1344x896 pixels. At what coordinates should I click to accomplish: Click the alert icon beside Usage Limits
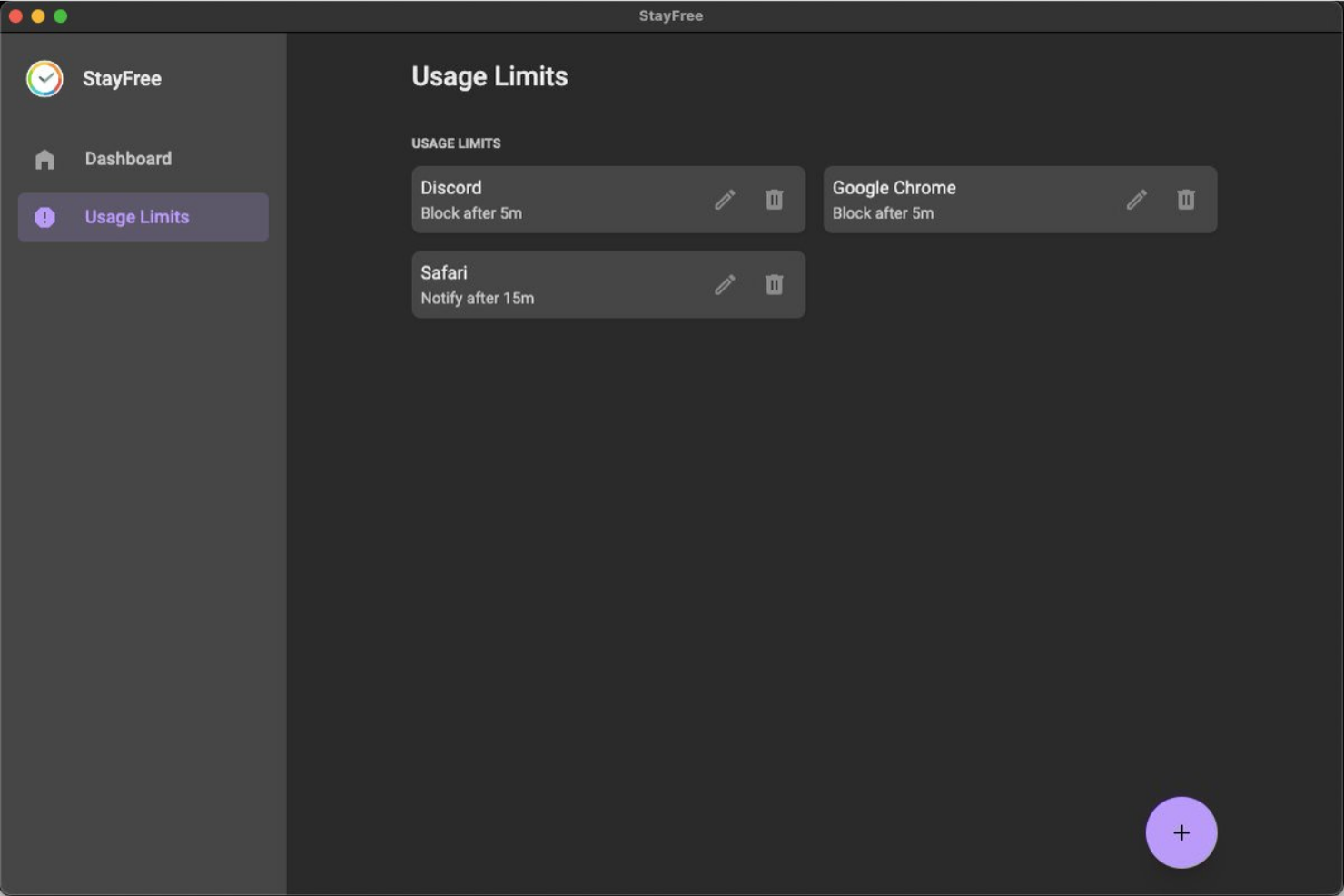(44, 217)
